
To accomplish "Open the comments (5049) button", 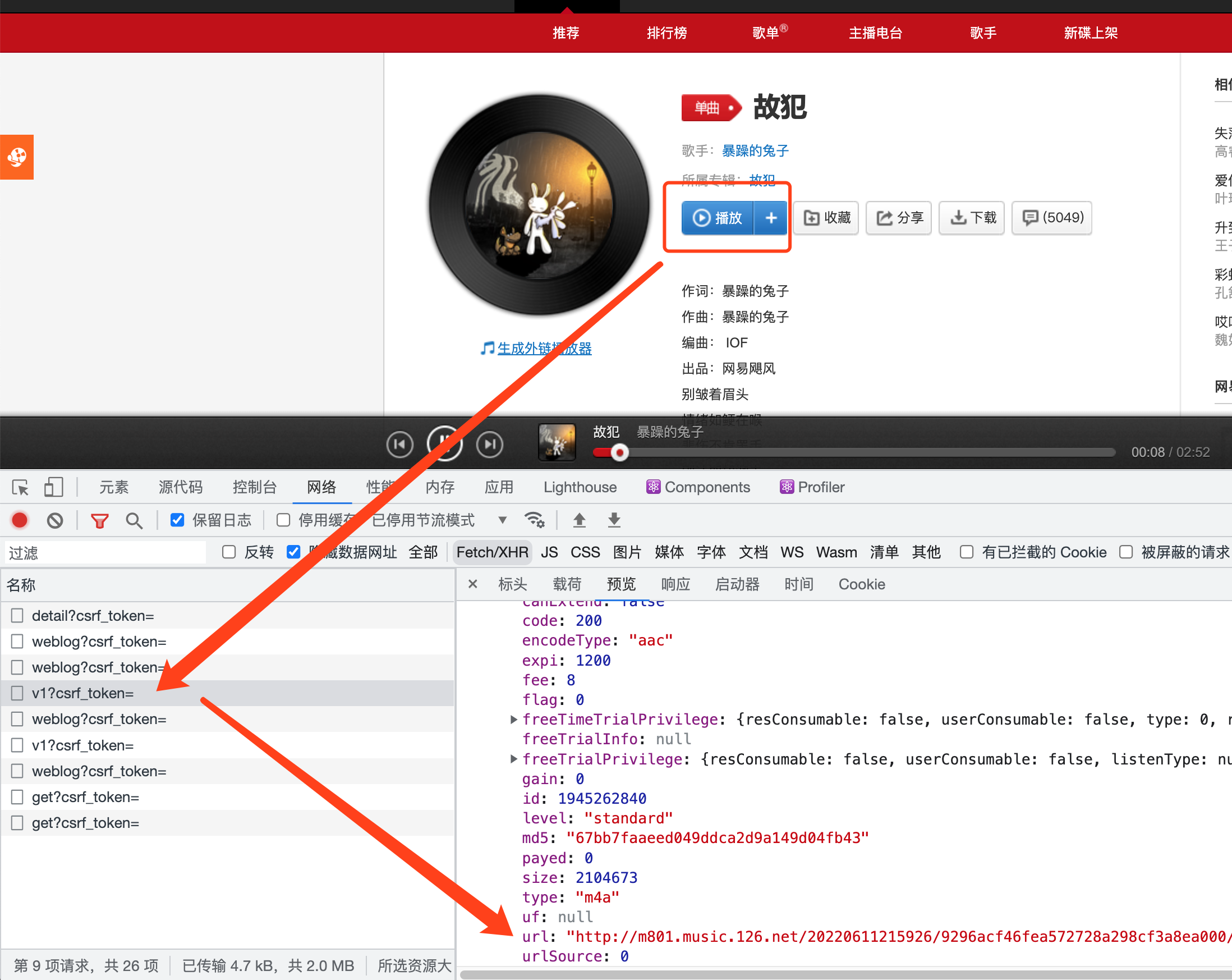I will click(1052, 218).
